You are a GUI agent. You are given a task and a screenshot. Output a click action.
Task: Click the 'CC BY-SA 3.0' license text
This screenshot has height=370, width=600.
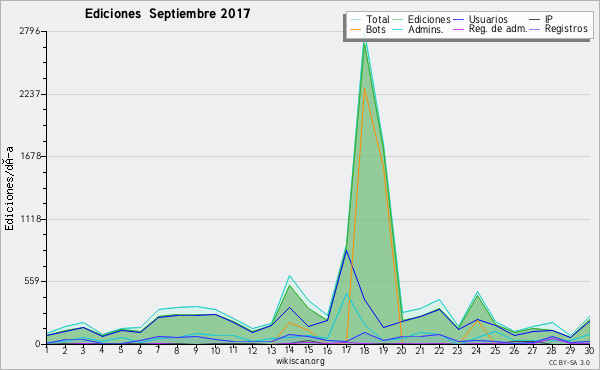coord(569,362)
